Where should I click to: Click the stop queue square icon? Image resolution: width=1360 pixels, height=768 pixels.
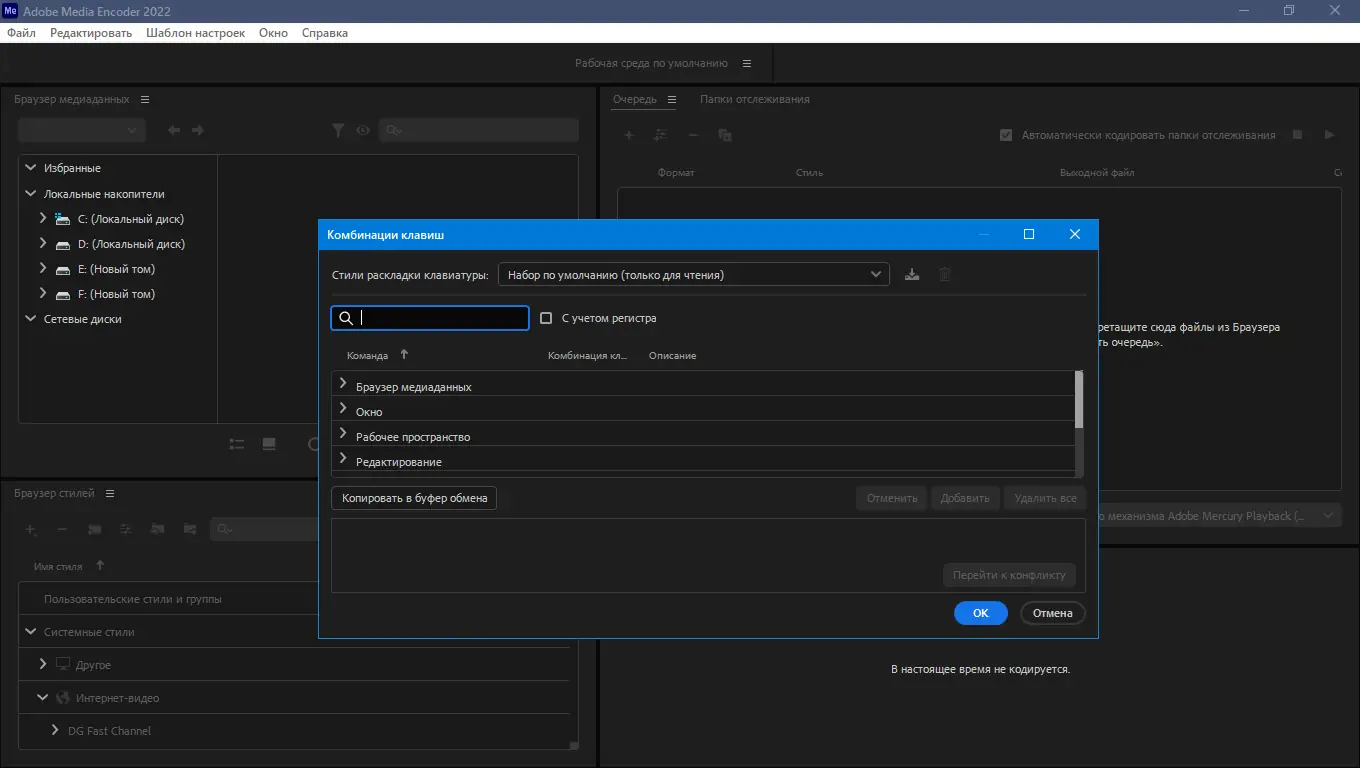[x=1297, y=134]
